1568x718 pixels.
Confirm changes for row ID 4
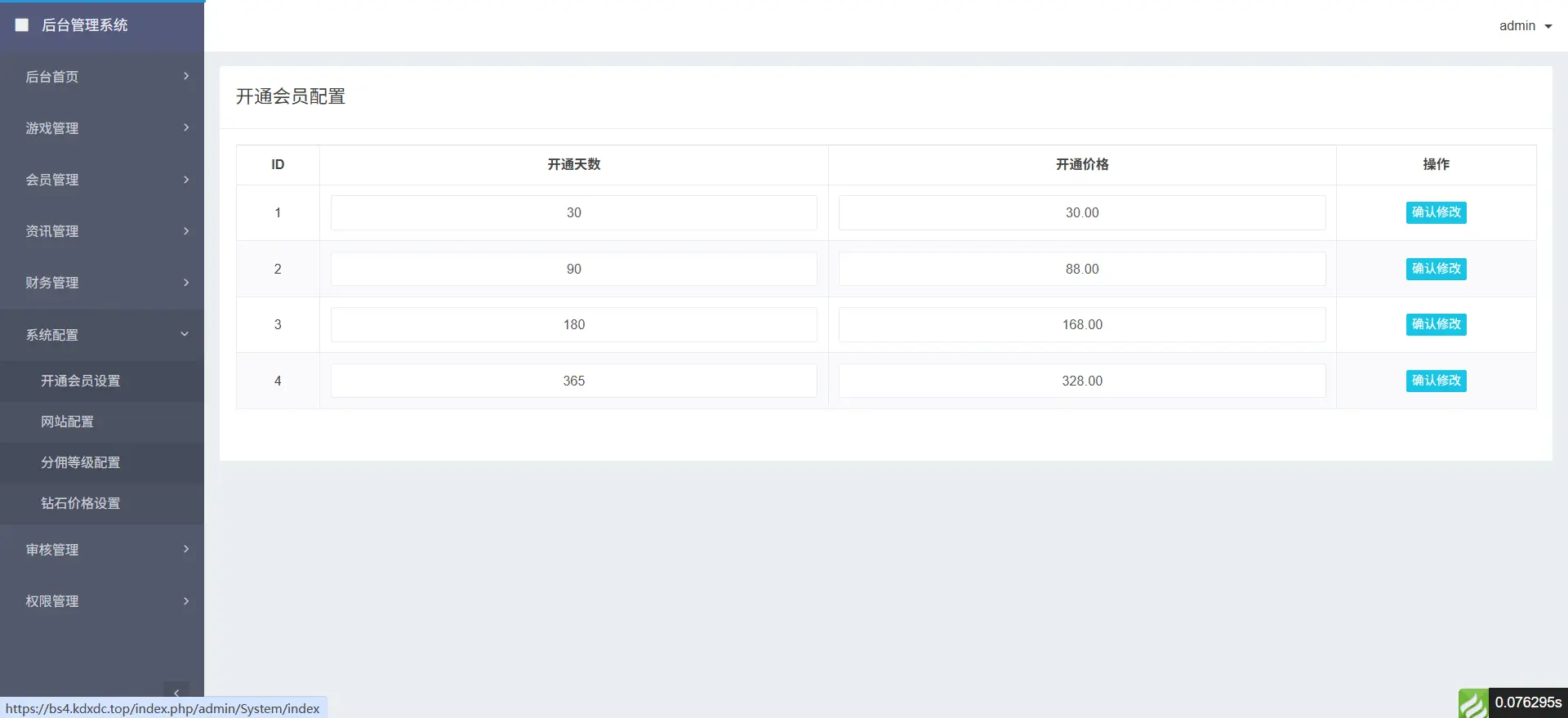(1436, 381)
